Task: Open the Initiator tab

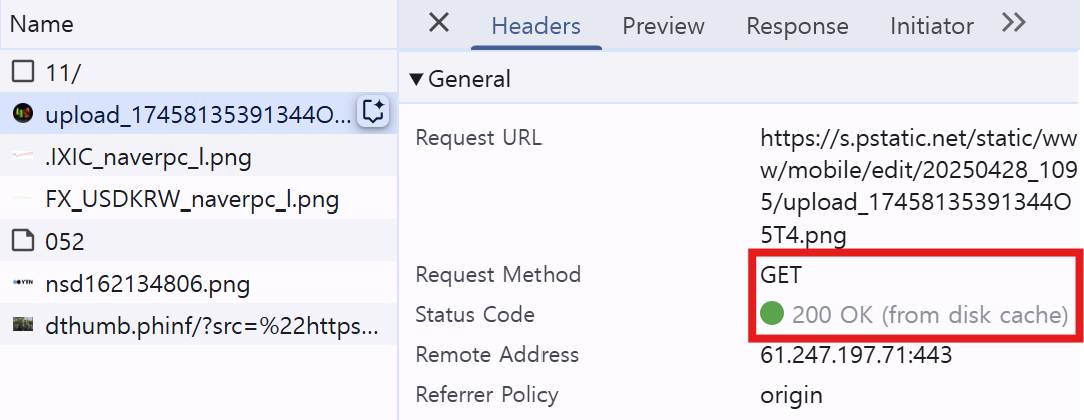Action: coord(931,26)
